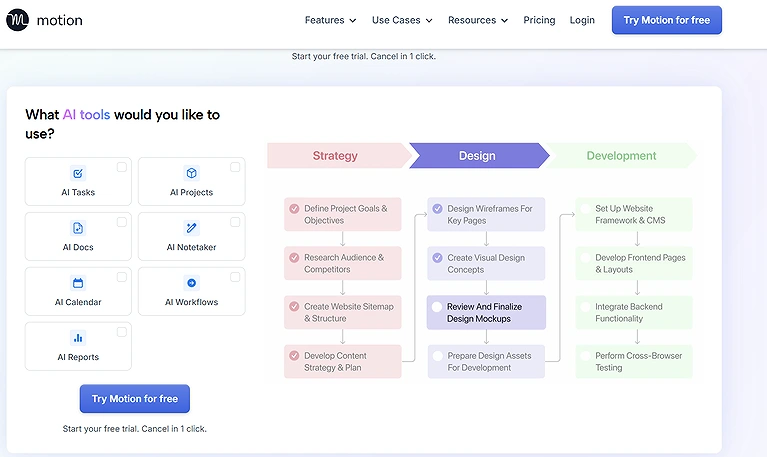The width and height of the screenshot is (767, 457).
Task: Click checkmark on Define Project Goals & Objectives
Action: click(294, 209)
